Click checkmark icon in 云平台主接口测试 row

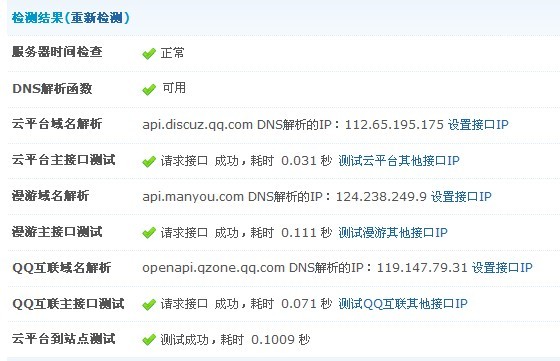[149, 161]
